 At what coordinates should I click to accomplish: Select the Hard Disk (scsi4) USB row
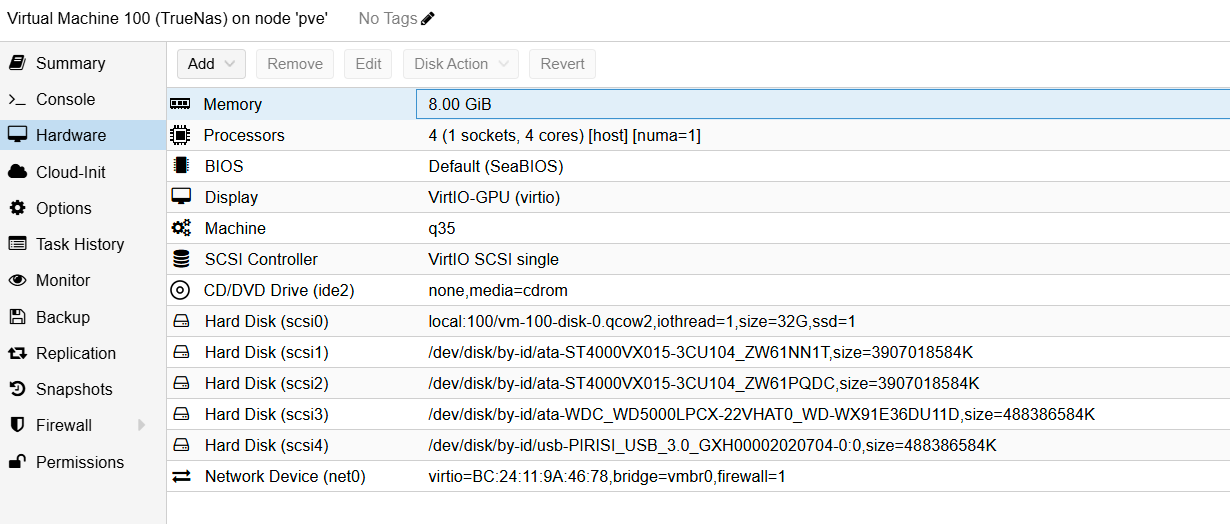(x=266, y=445)
